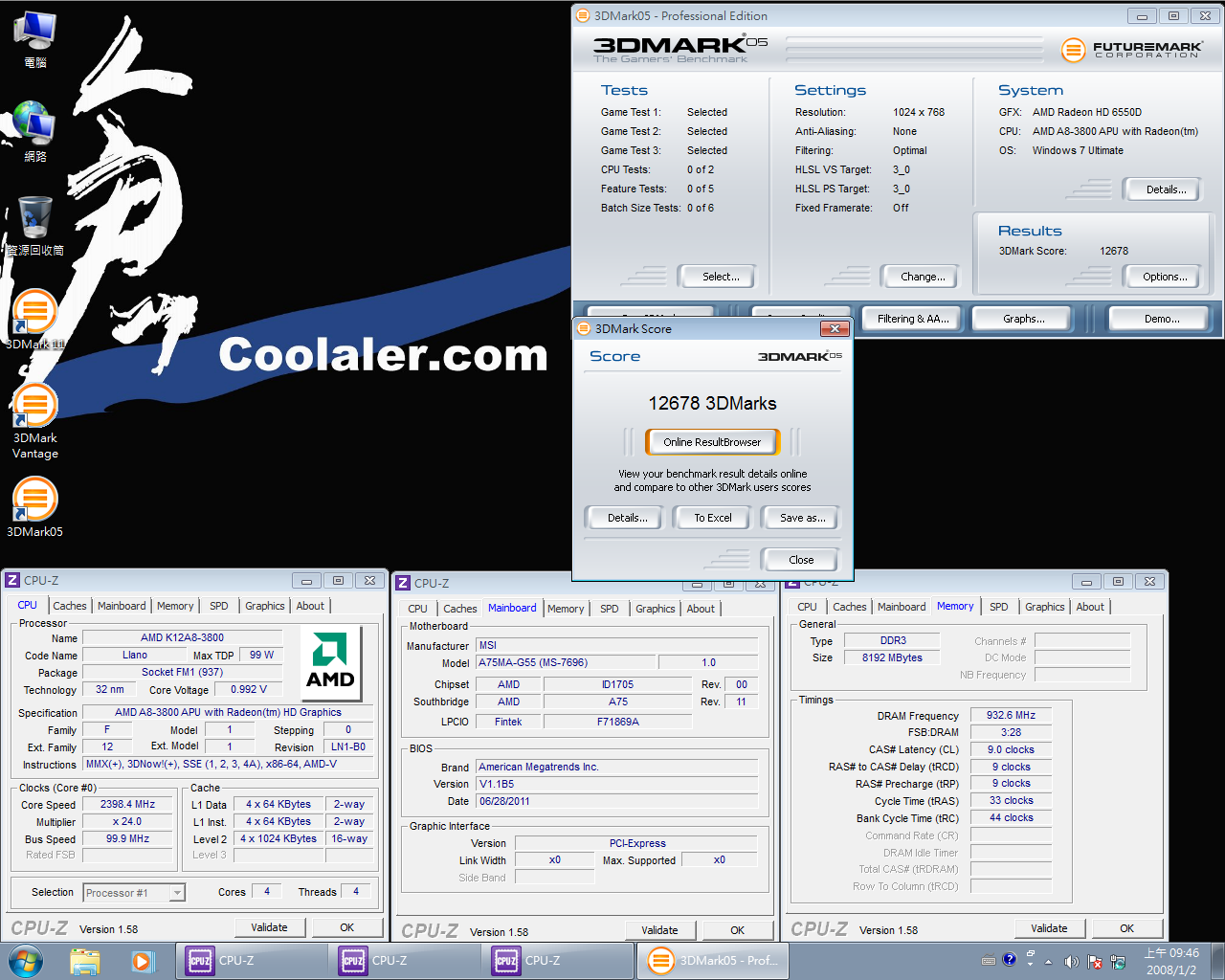Click the 3DMark05 Professional Edition title bar icon

click(584, 15)
